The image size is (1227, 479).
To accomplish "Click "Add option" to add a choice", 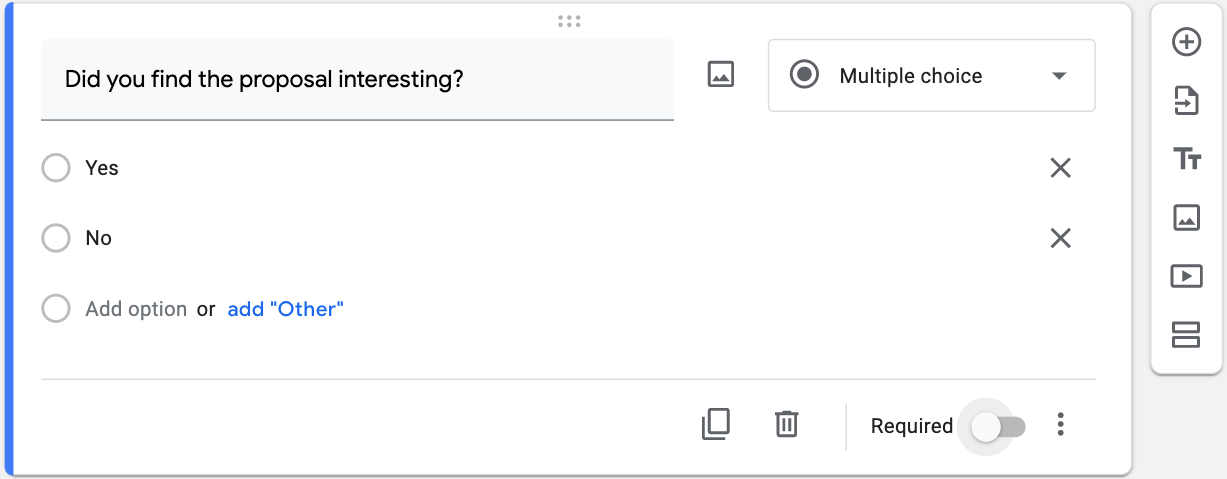I will click(136, 309).
